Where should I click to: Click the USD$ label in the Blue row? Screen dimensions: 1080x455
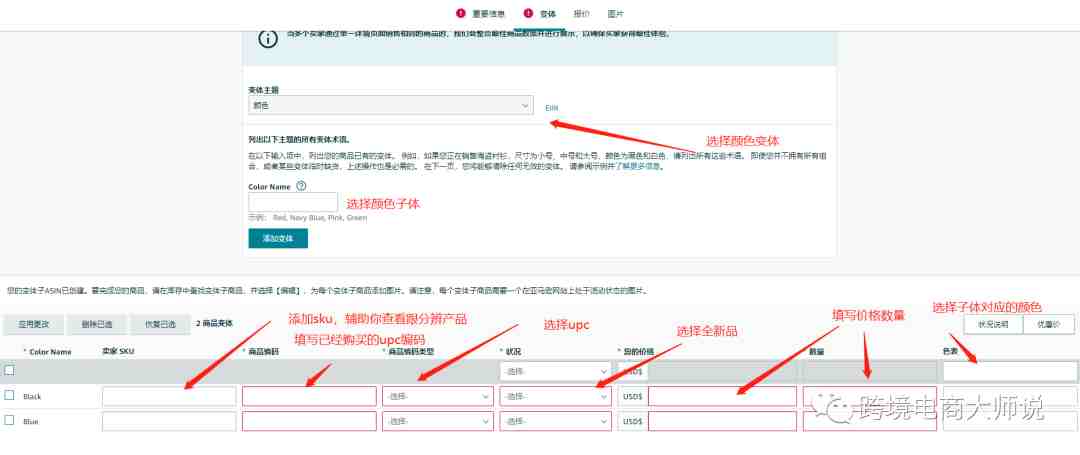pos(632,421)
